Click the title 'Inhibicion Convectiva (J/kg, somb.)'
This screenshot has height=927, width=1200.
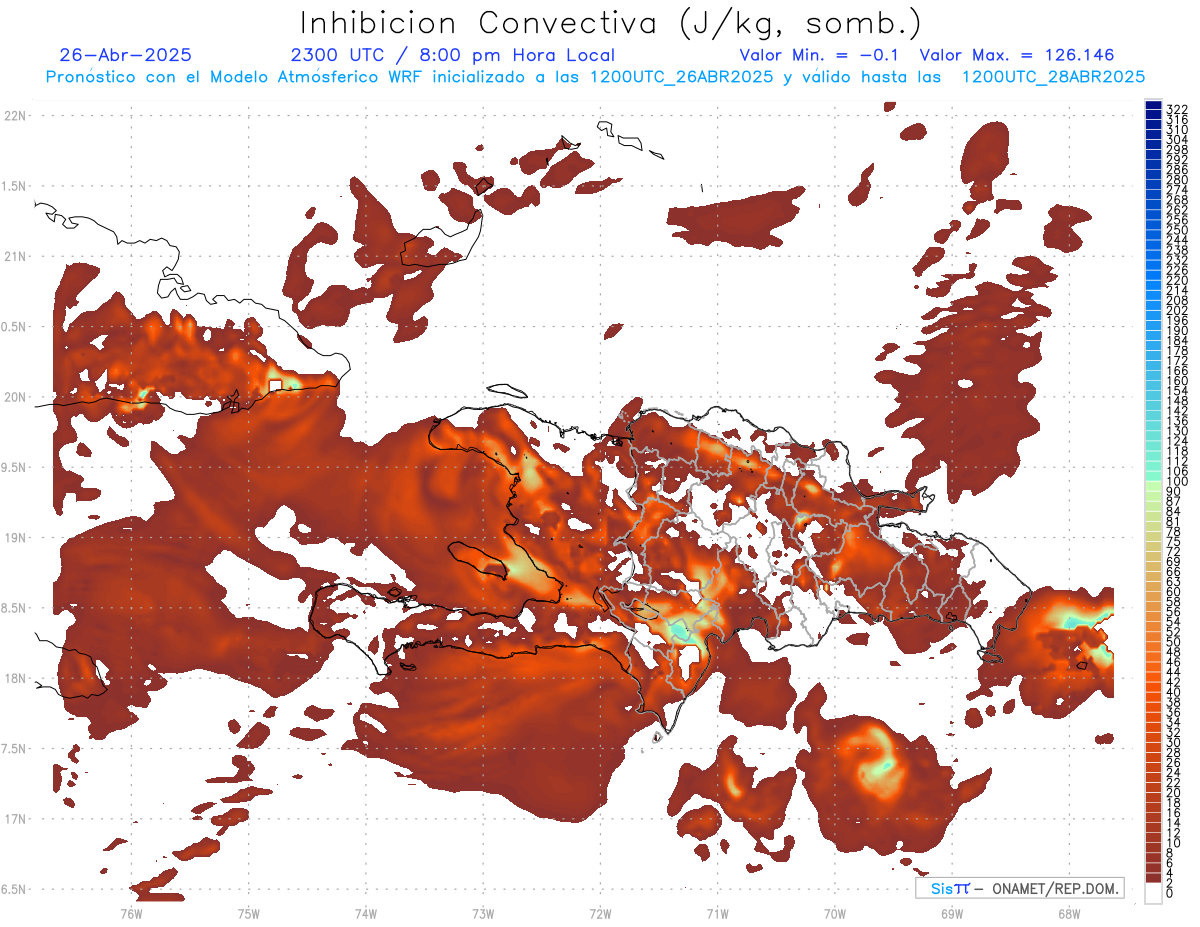click(x=610, y=23)
